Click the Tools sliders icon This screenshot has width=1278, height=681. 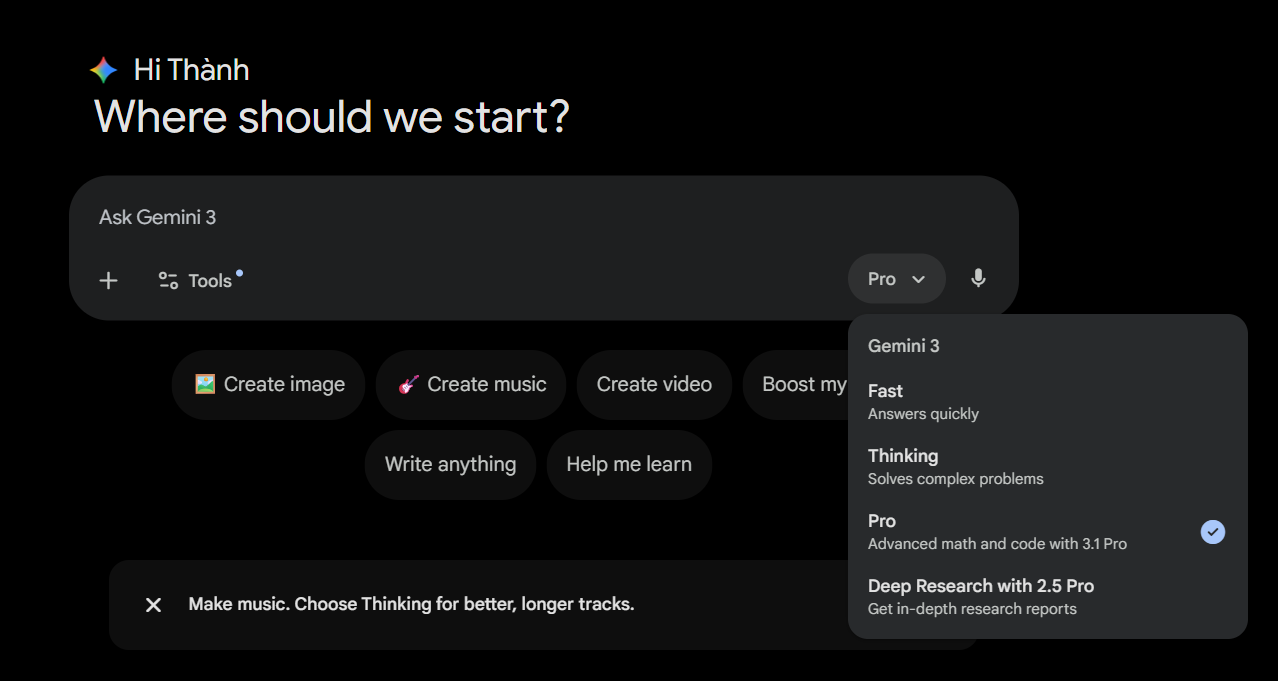[168, 281]
